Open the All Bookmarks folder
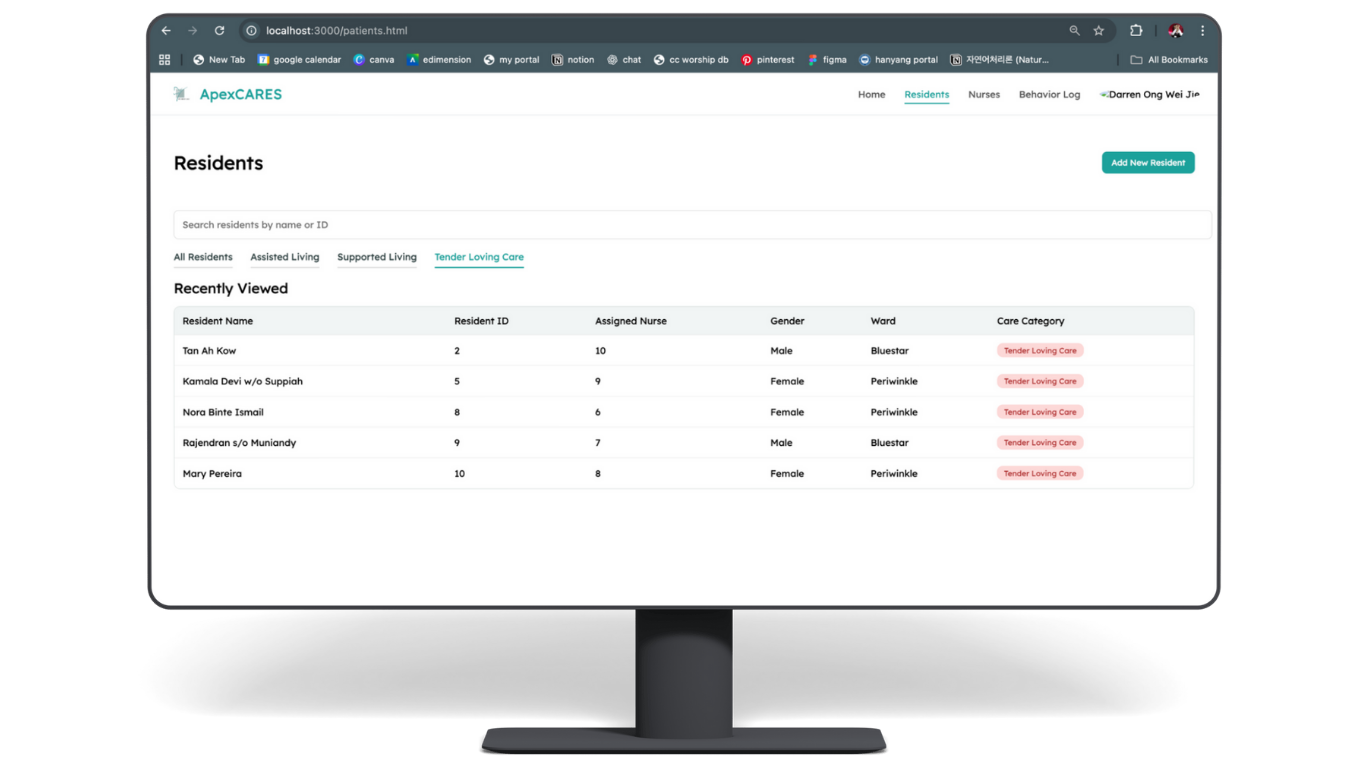The image size is (1366, 768). click(1168, 60)
